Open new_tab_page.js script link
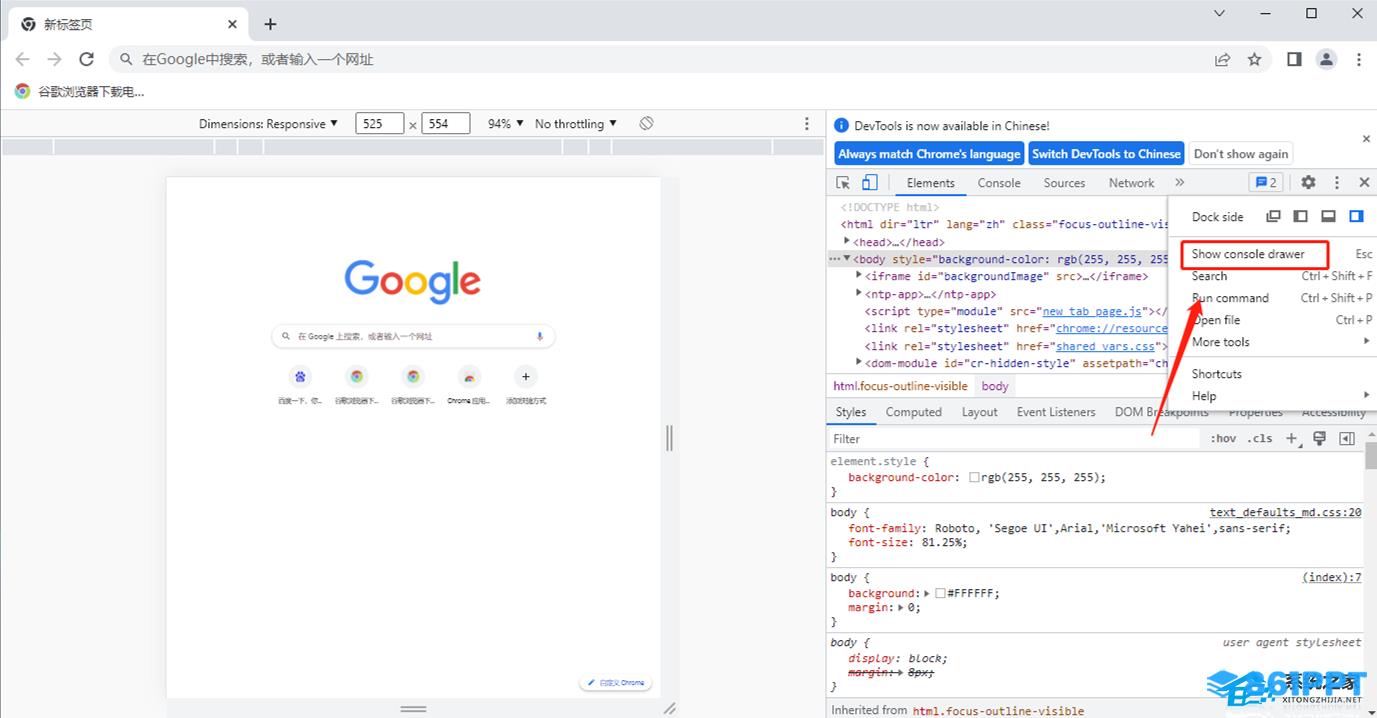This screenshot has width=1377, height=718. click(1091, 311)
